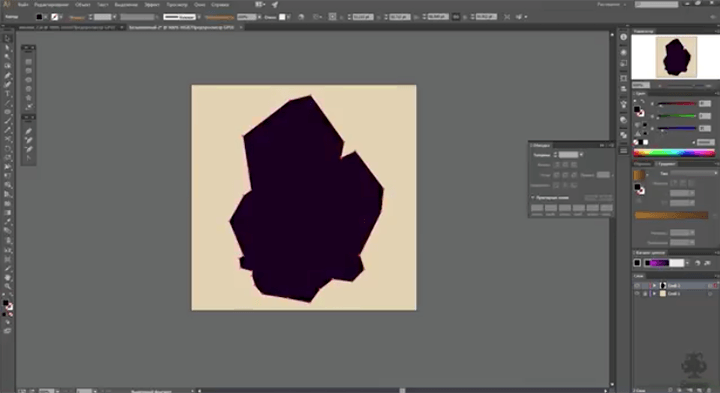Toggle lock on bottom layer Слой 1
The image size is (720, 393).
click(x=645, y=293)
